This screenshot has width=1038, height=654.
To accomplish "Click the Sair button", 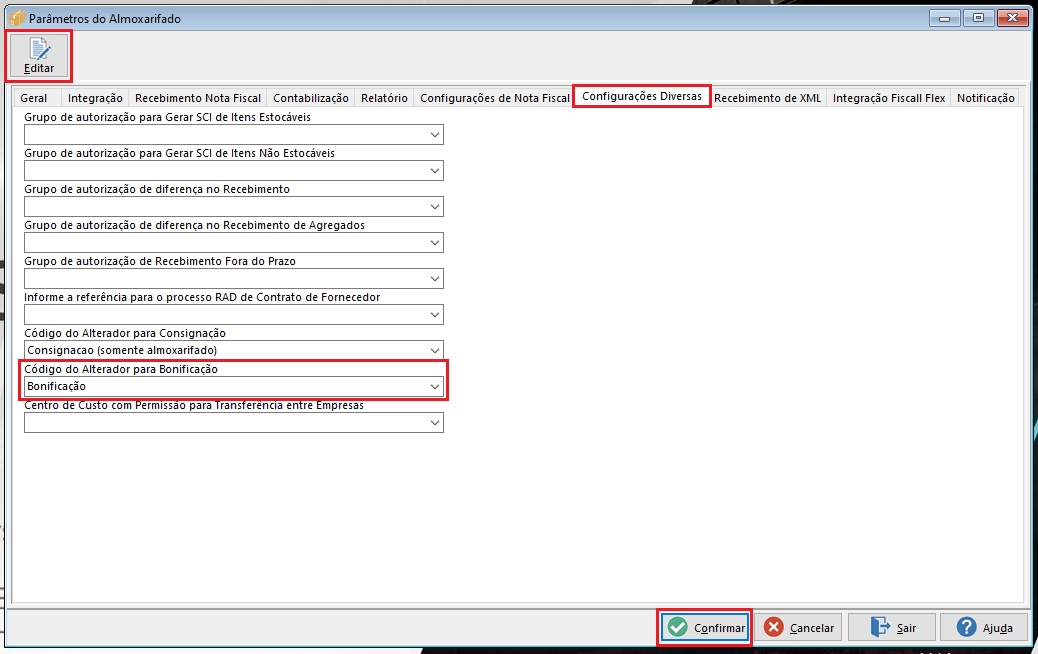I will (x=892, y=627).
